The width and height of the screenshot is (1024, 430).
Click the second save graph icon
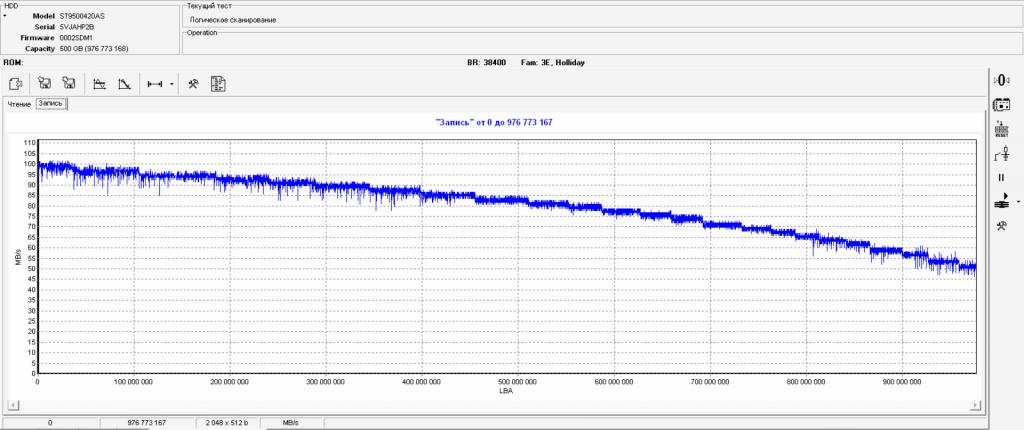(x=69, y=84)
